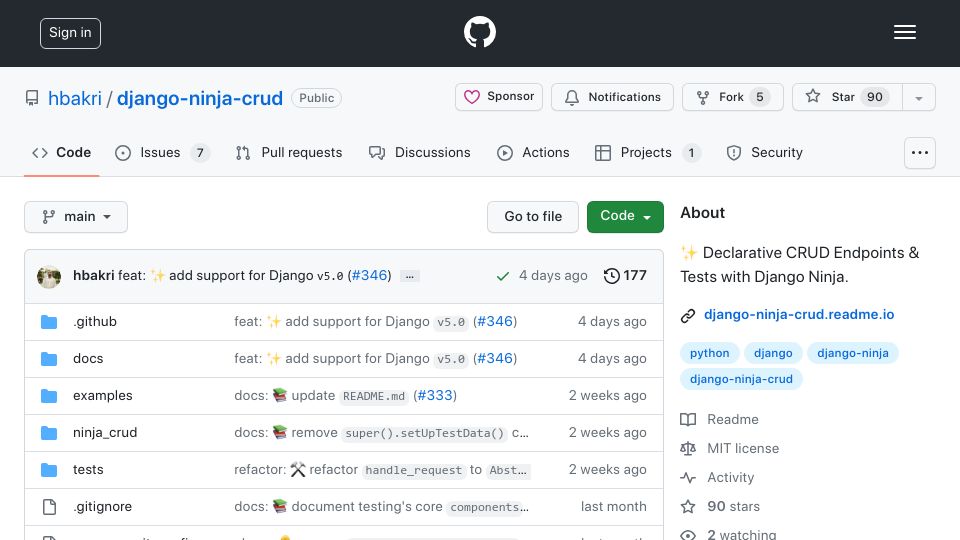This screenshot has width=960, height=540.
Task: Click the Go to file button
Action: [x=533, y=217]
